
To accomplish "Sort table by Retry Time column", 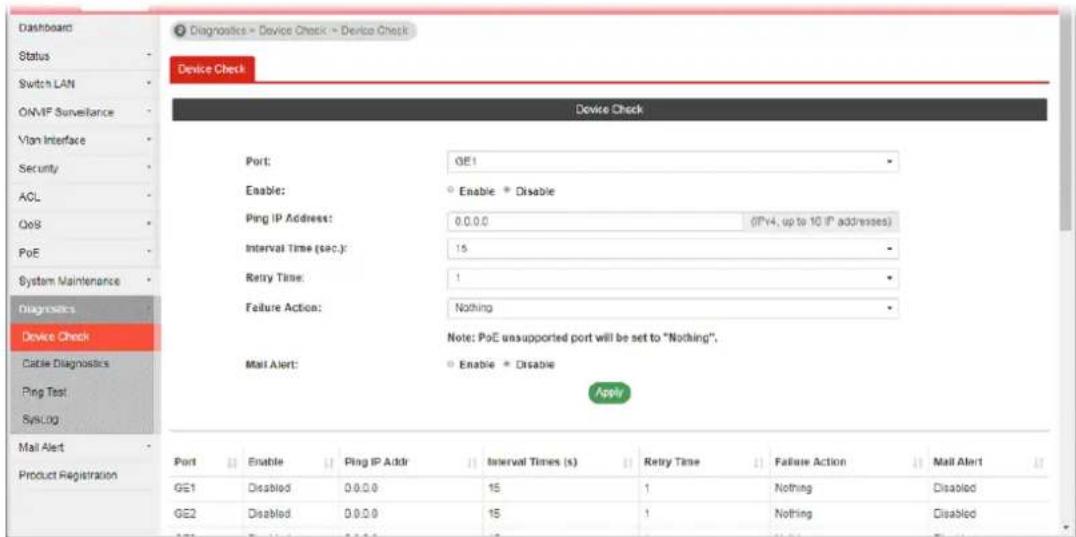I will pyautogui.click(x=701, y=463).
